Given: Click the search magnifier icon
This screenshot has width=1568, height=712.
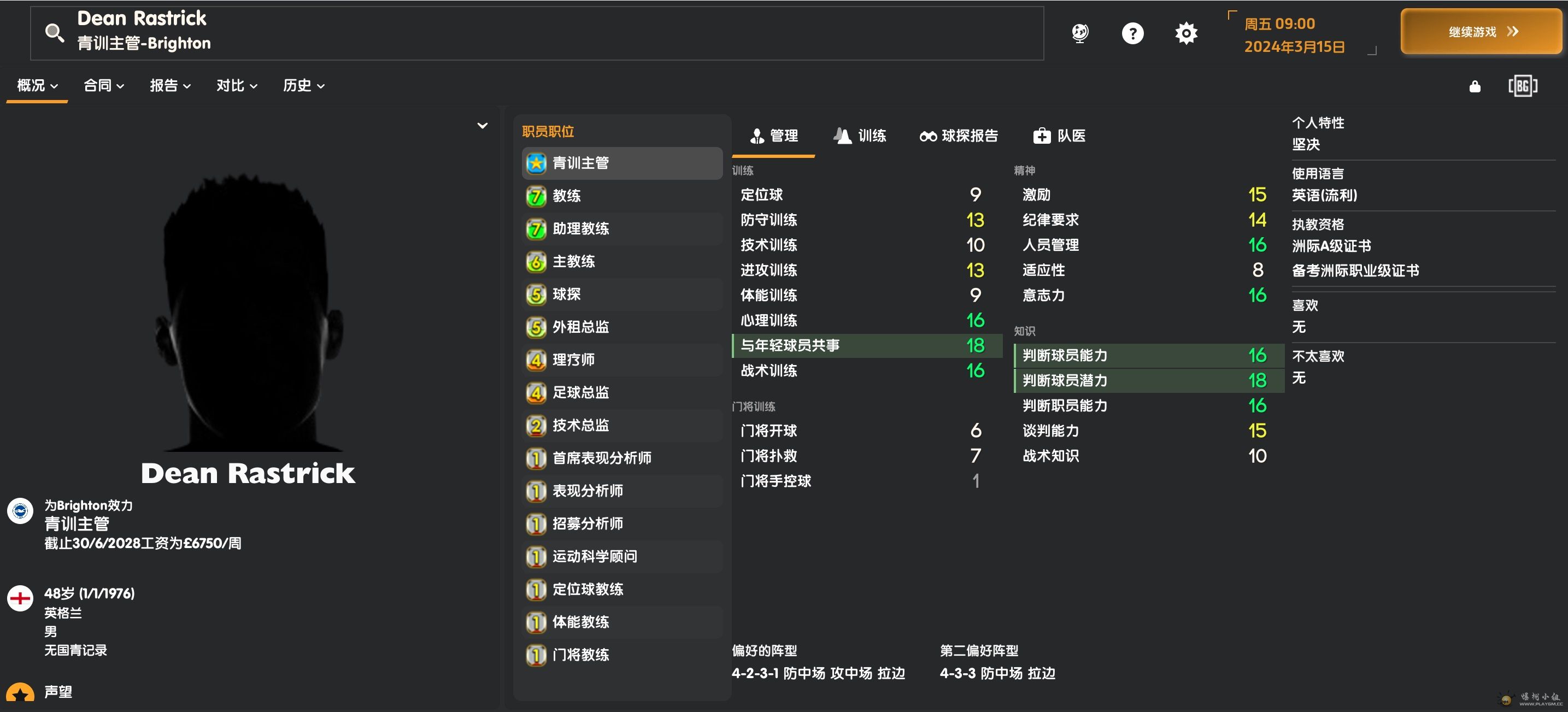Looking at the screenshot, I should coord(54,33).
